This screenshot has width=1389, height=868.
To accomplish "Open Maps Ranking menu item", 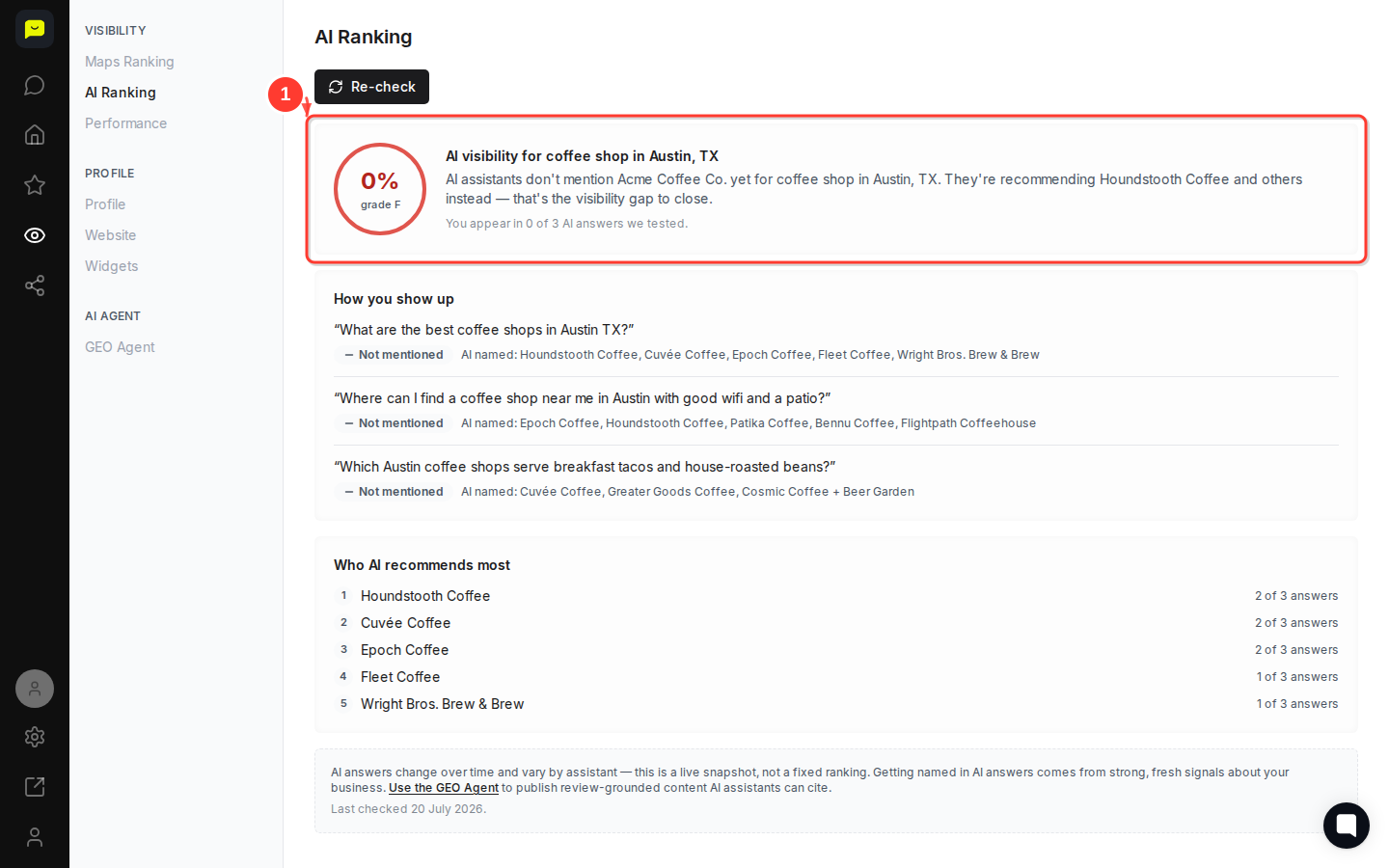I will click(129, 62).
